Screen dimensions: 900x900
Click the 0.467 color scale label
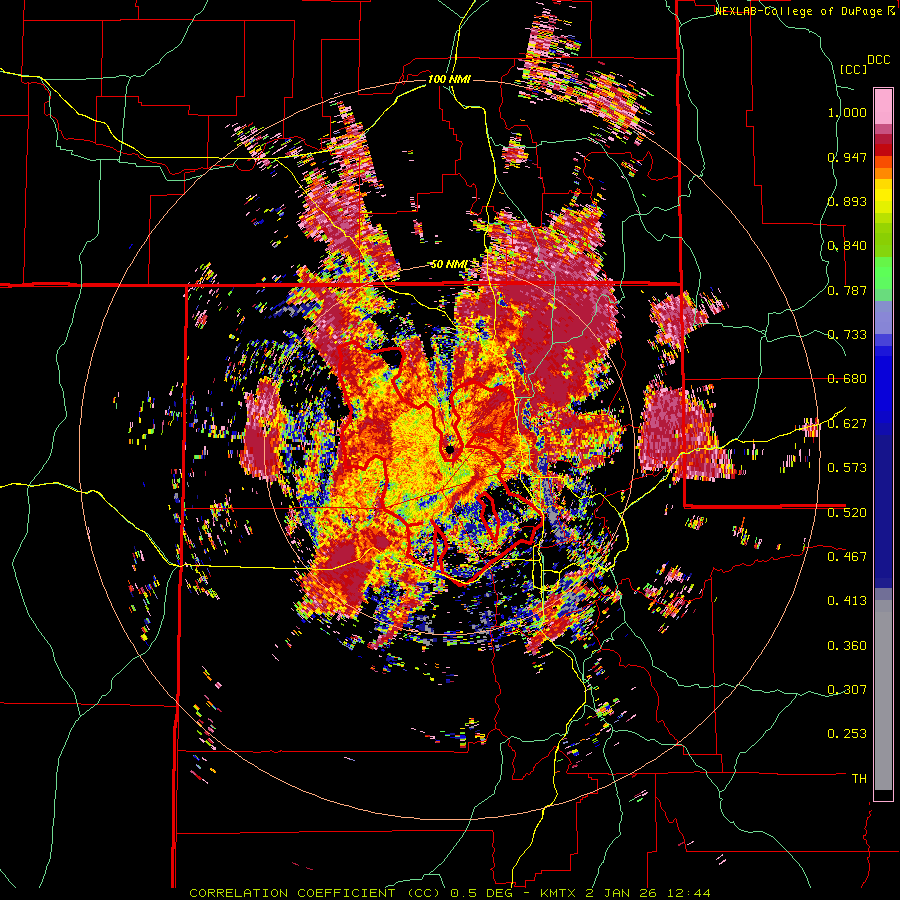pyautogui.click(x=847, y=556)
